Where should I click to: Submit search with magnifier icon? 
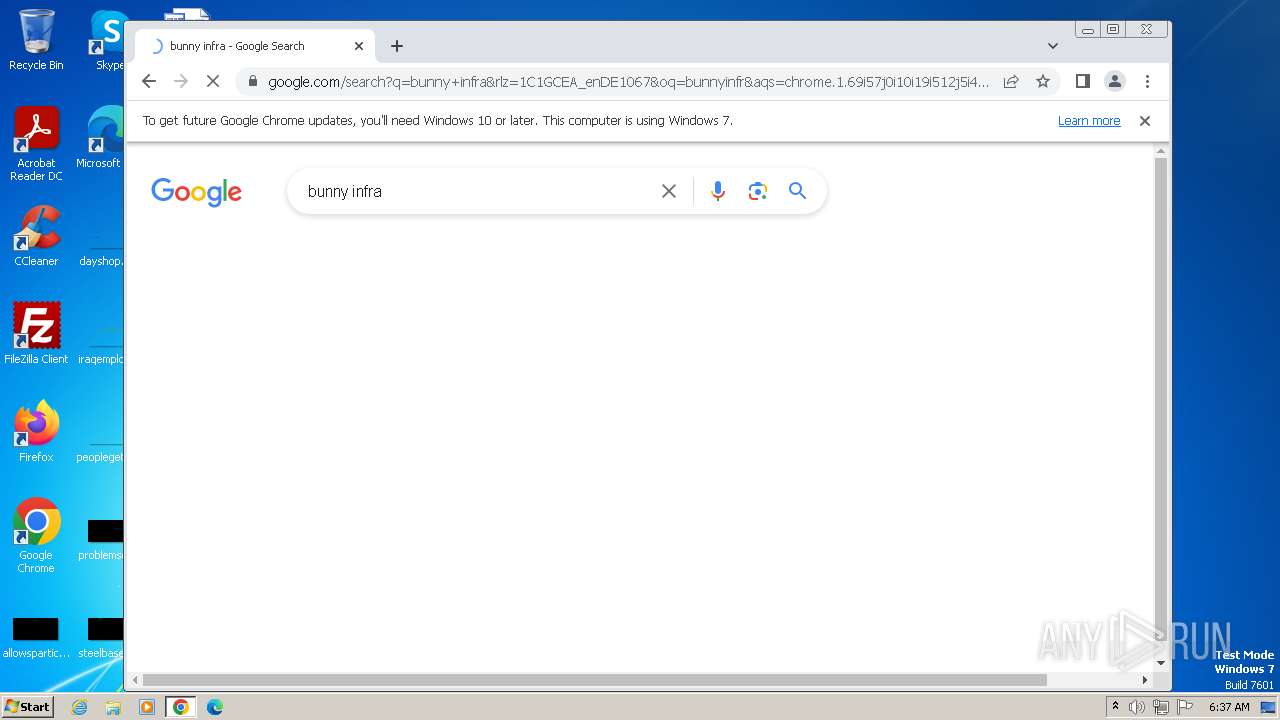click(x=797, y=191)
